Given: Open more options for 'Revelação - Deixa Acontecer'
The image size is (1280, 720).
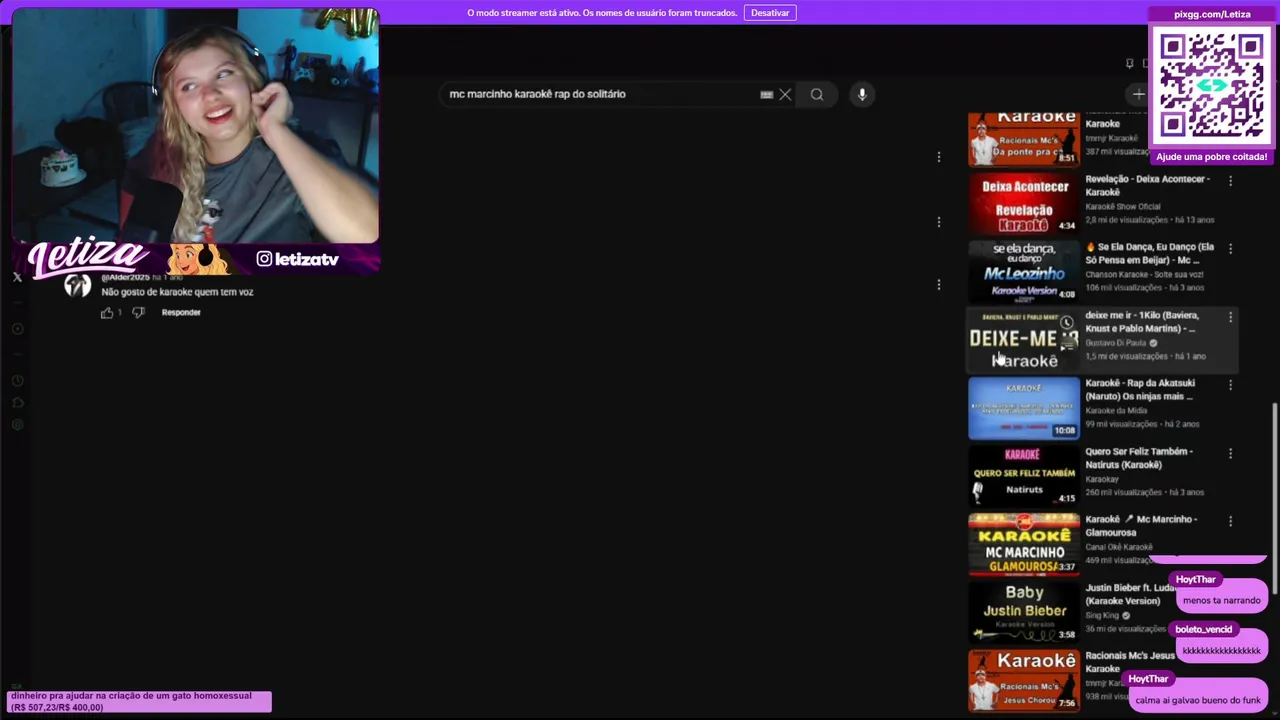Looking at the screenshot, I should (x=1230, y=181).
